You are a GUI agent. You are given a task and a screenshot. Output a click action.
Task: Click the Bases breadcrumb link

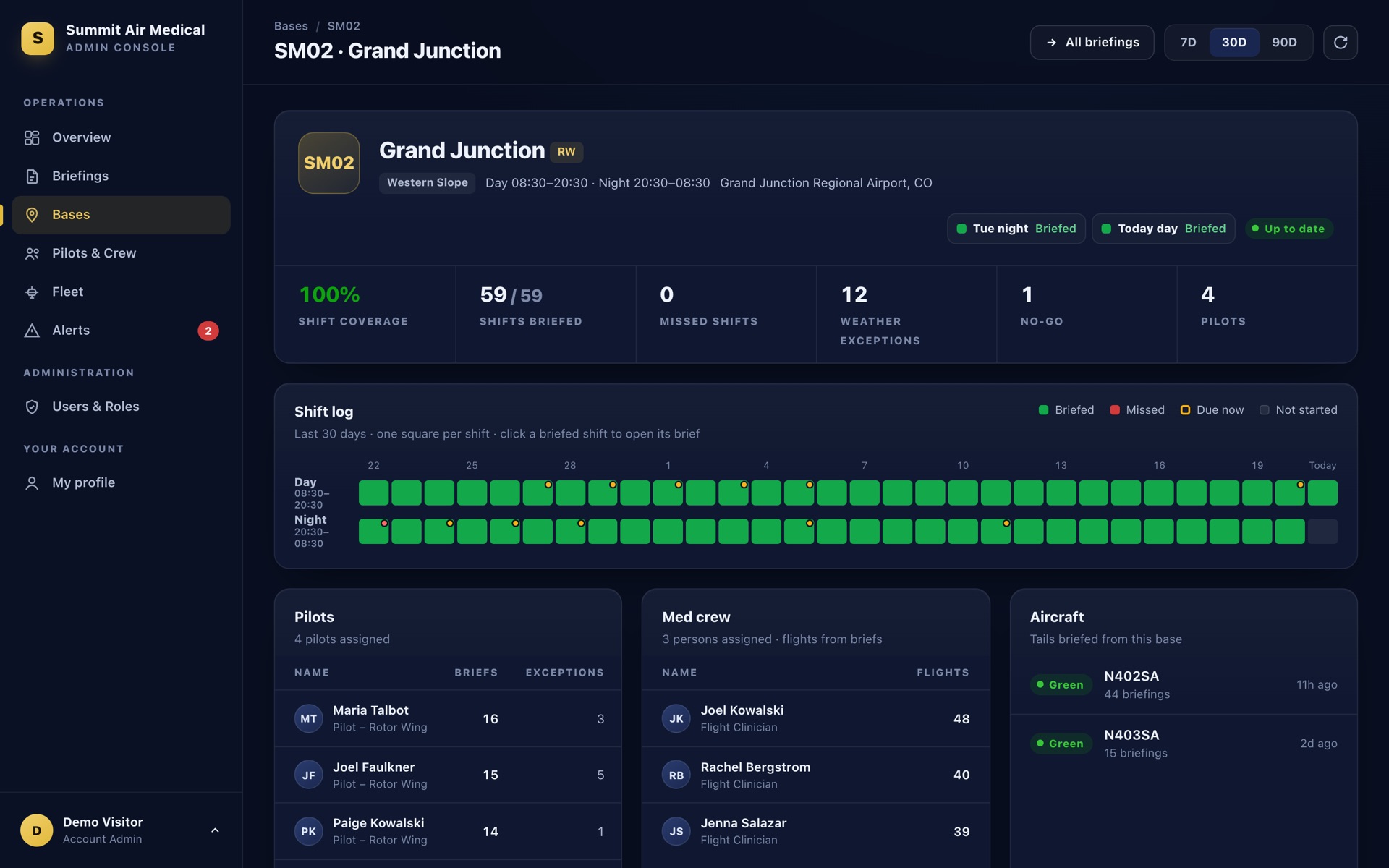[x=291, y=26]
